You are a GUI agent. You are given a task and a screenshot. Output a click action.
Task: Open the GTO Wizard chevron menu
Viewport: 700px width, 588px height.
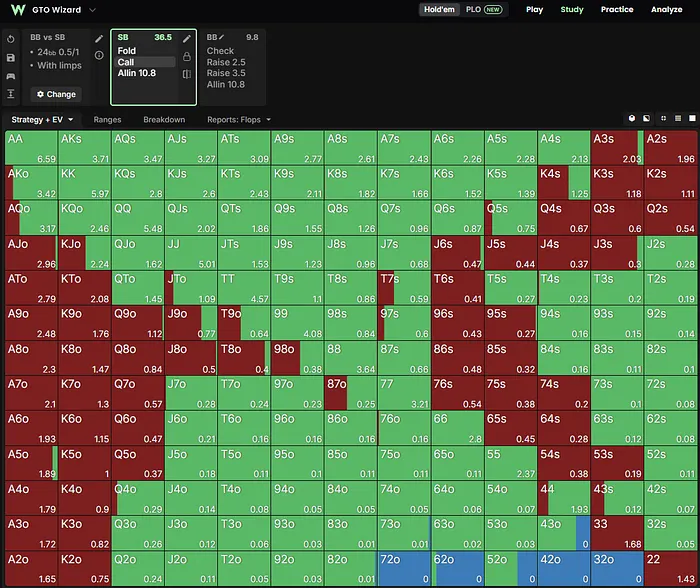(92, 10)
